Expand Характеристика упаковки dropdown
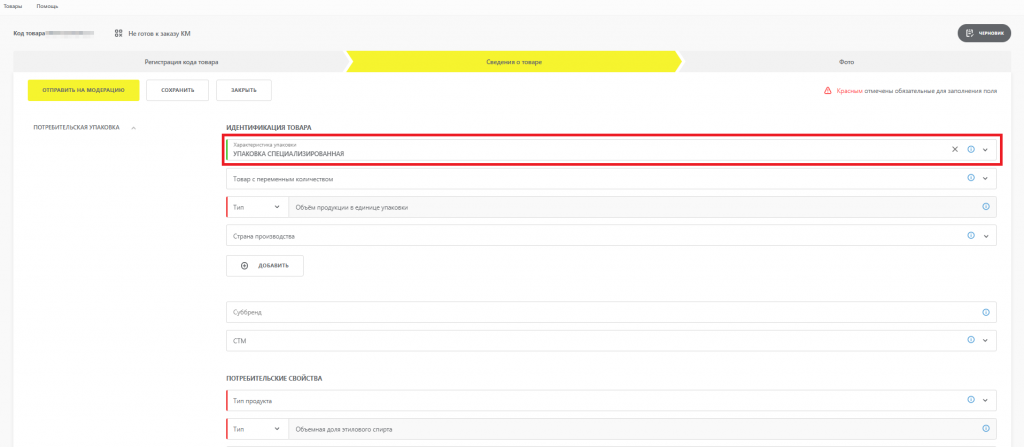Screen dimensions: 1024x447 click(986, 149)
